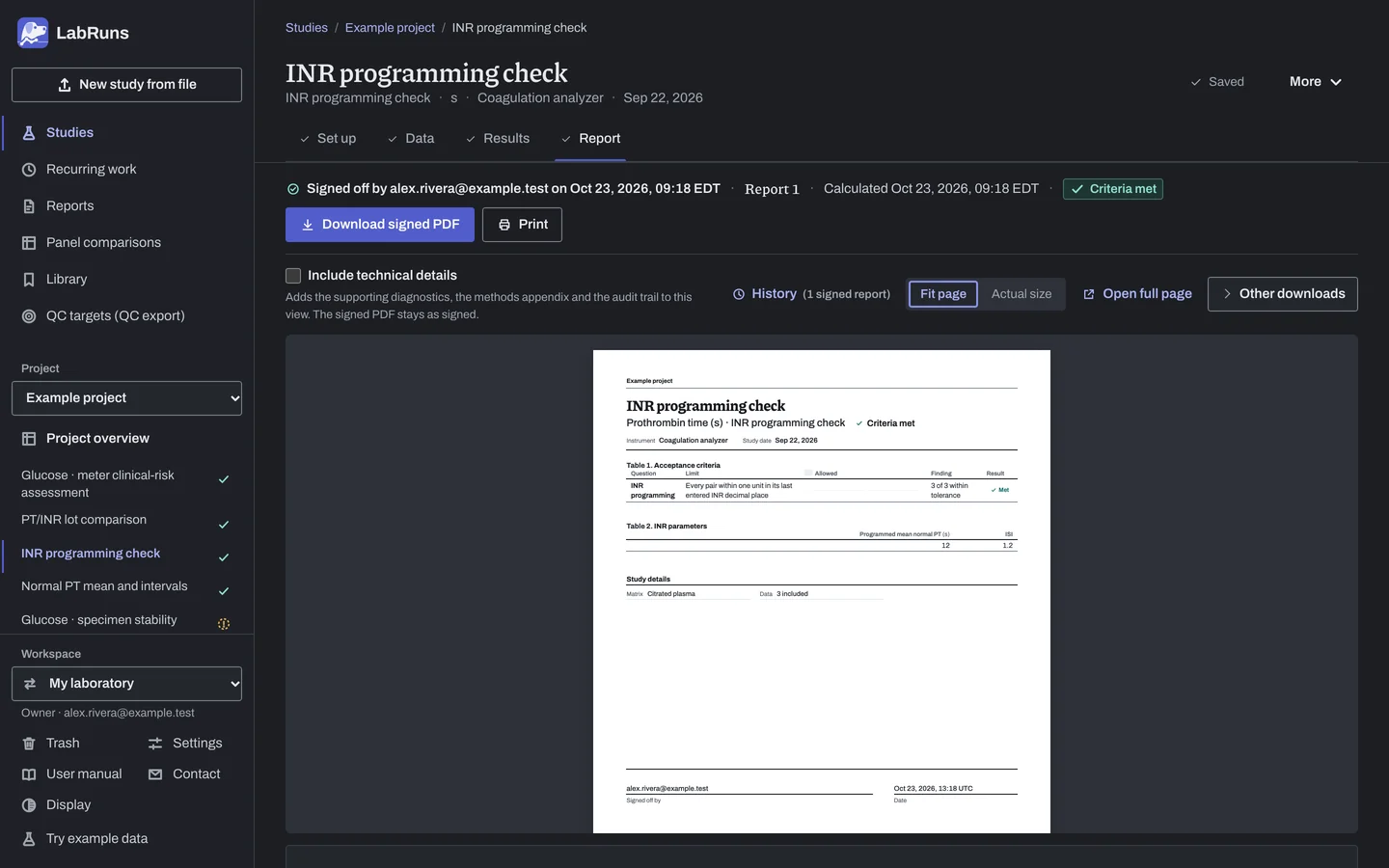Open full page report view
This screenshot has width=1389, height=868.
tap(1137, 294)
